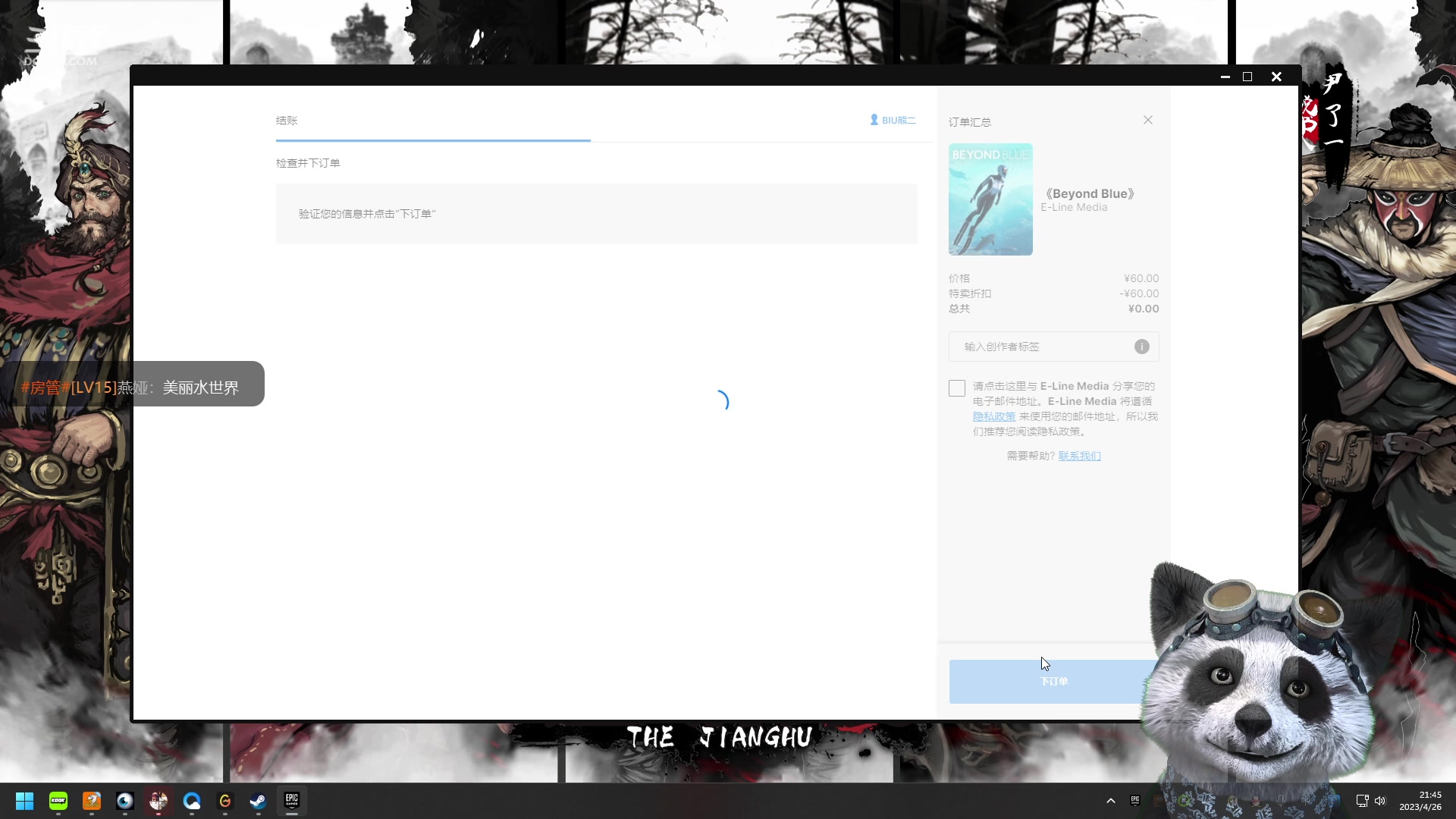Select the Epic Games Launcher on the taskbar
This screenshot has width=1456, height=819.
[x=292, y=801]
